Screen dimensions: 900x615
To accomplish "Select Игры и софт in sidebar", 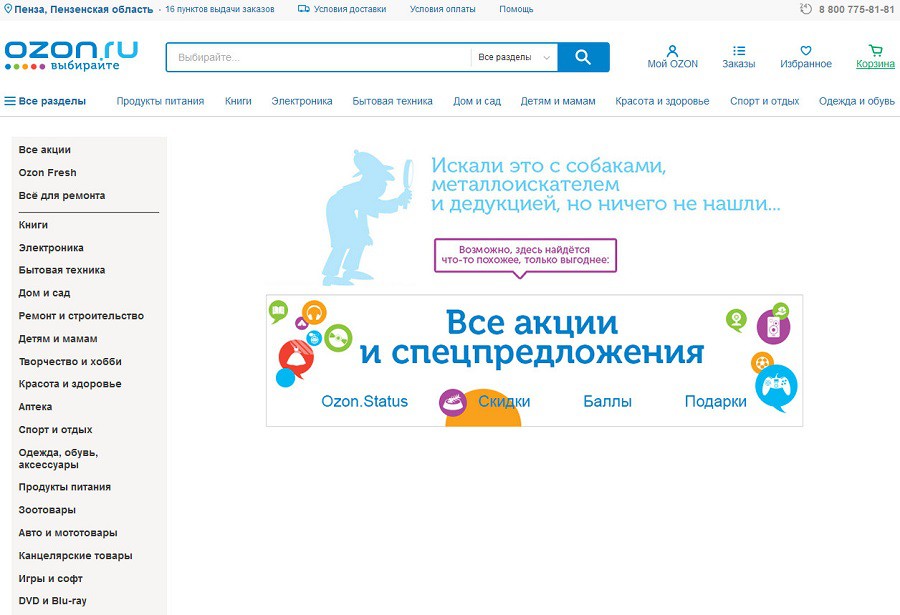I will 51,579.
